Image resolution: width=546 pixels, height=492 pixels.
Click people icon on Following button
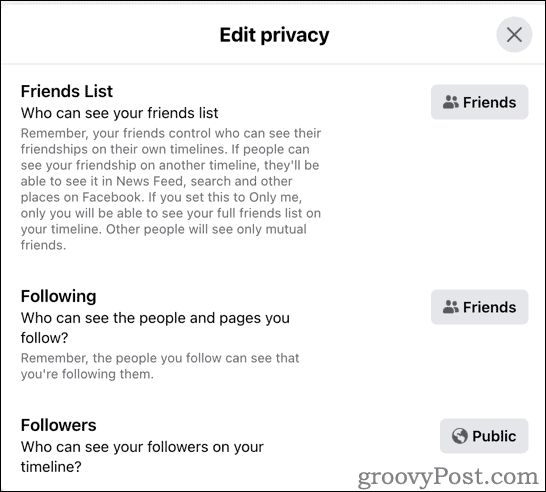point(451,307)
